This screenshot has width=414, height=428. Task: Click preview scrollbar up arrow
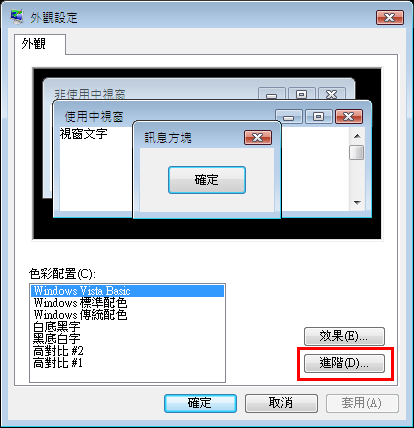click(357, 136)
